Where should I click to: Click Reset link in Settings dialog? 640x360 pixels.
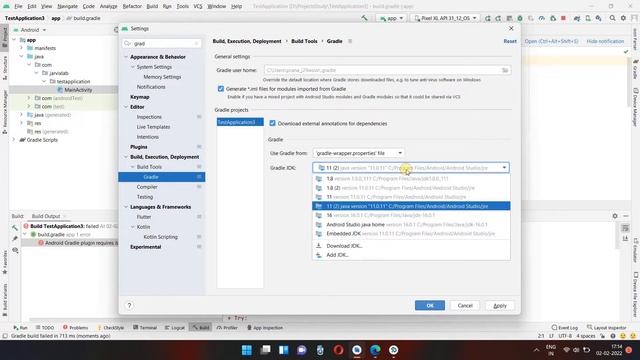510,41
